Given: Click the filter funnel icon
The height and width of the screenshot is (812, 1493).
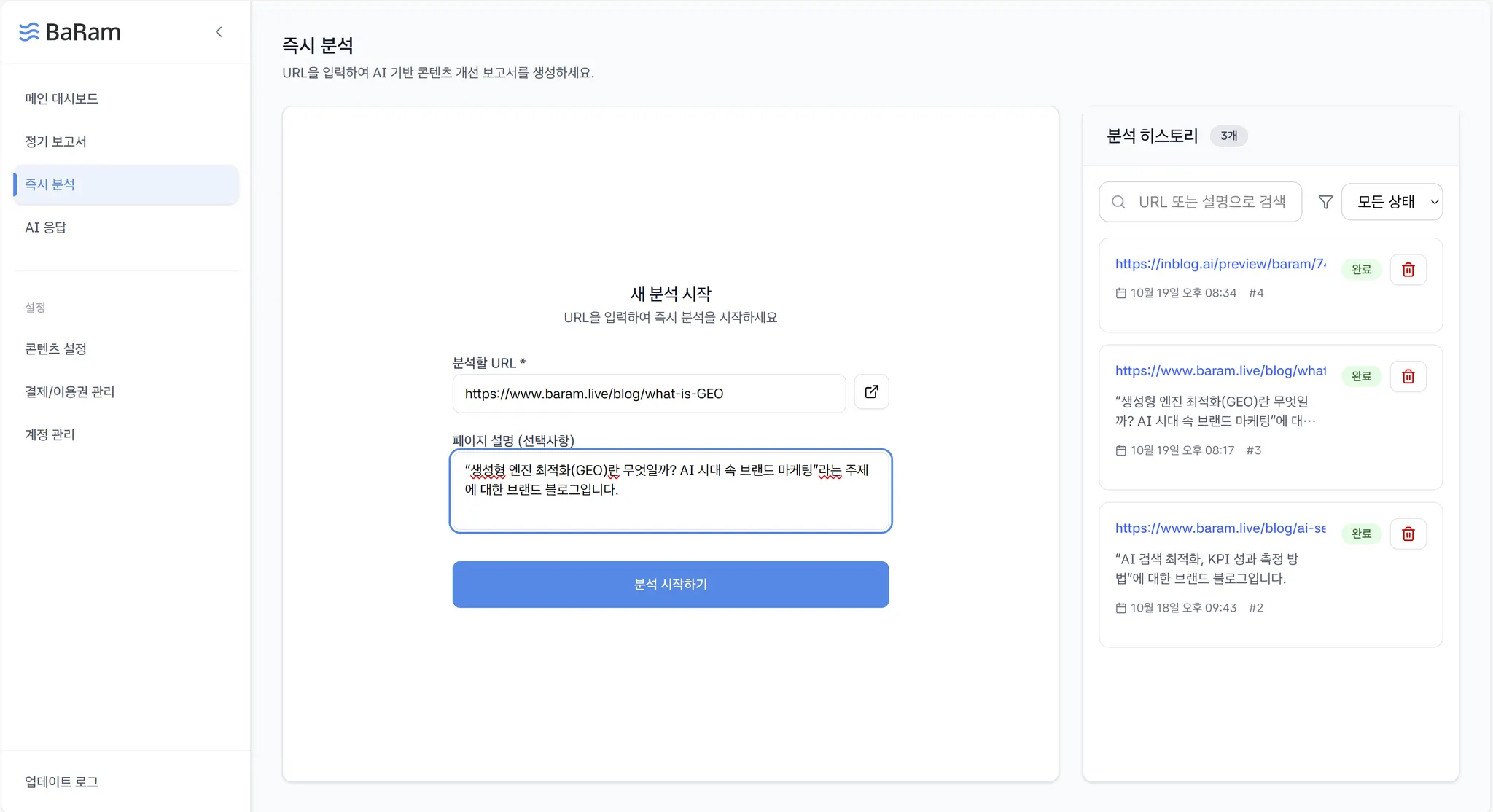Looking at the screenshot, I should click(1325, 202).
